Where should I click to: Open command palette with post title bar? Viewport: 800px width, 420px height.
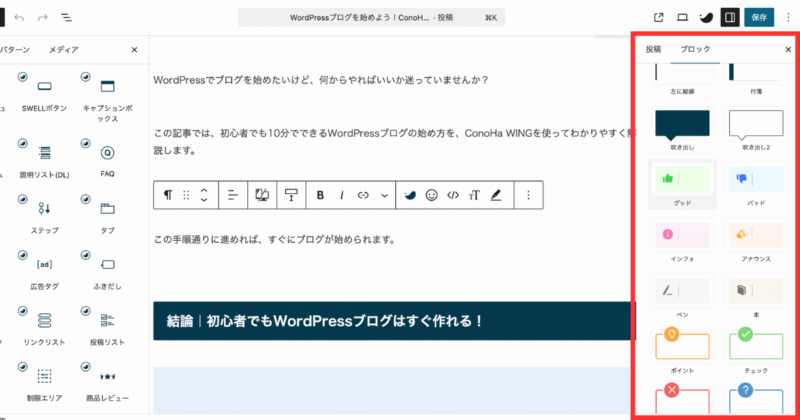(371, 17)
